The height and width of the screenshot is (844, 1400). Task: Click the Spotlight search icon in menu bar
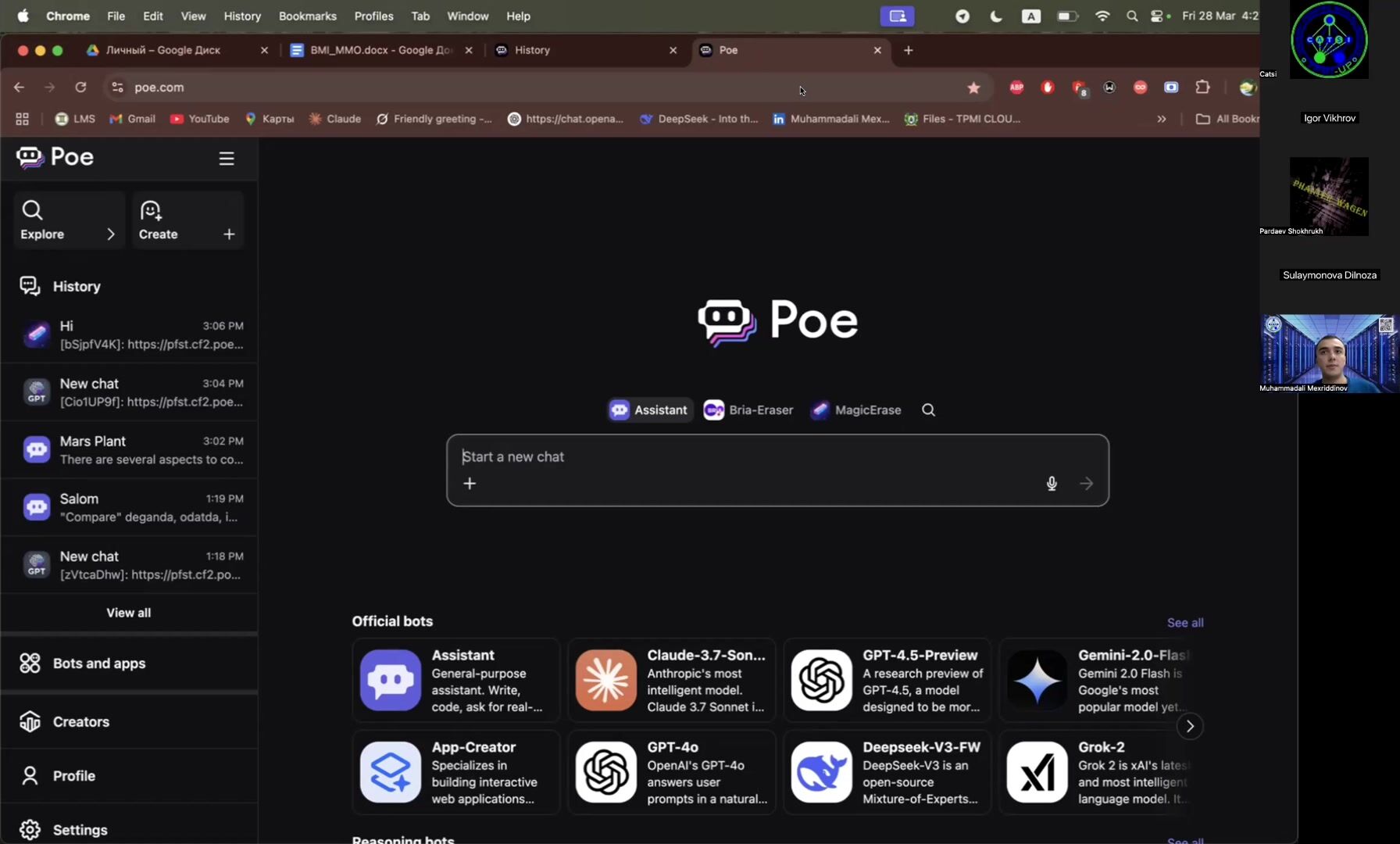pos(1131,16)
